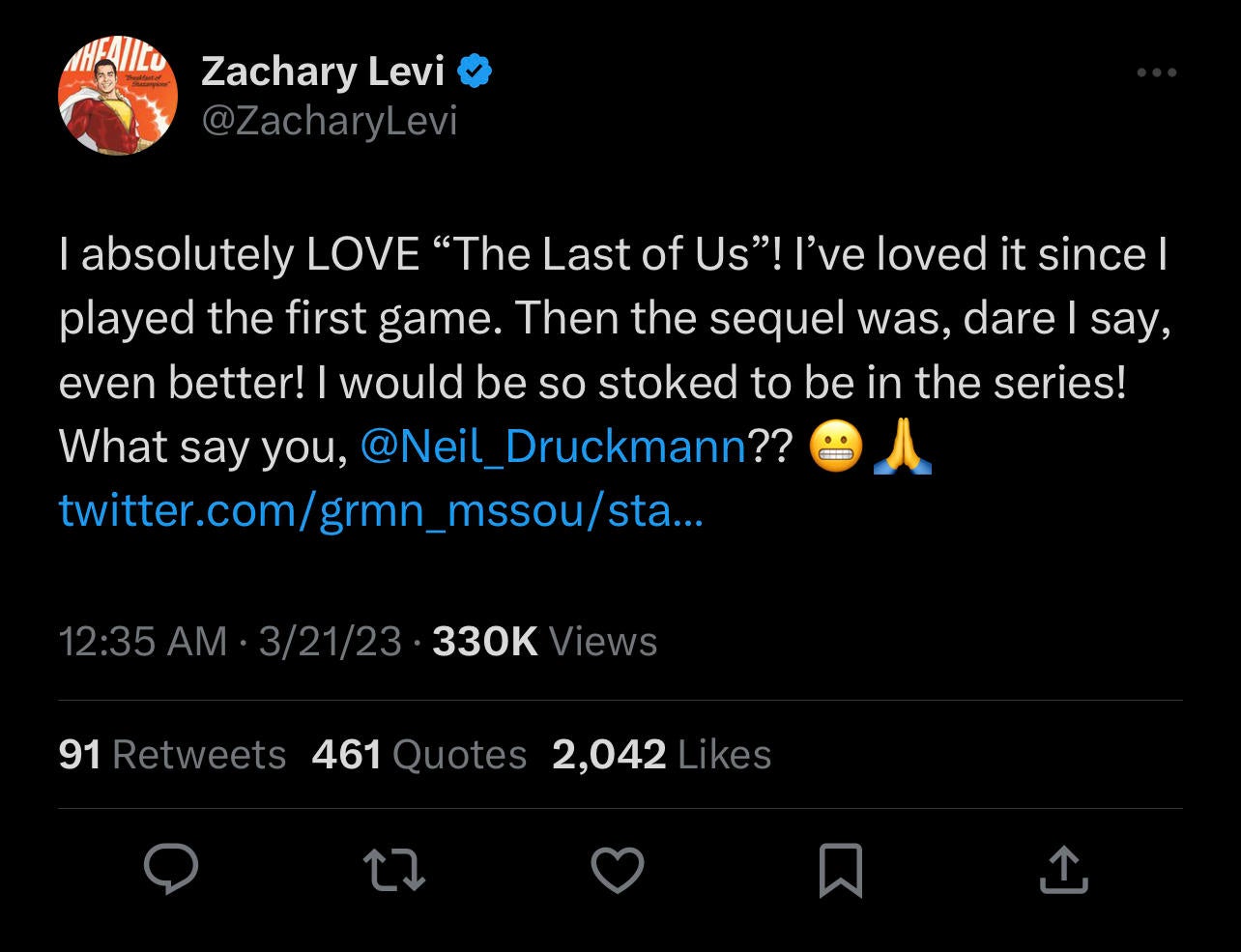Bookmark this tweet
Screen dimensions: 1241x952
(841, 871)
